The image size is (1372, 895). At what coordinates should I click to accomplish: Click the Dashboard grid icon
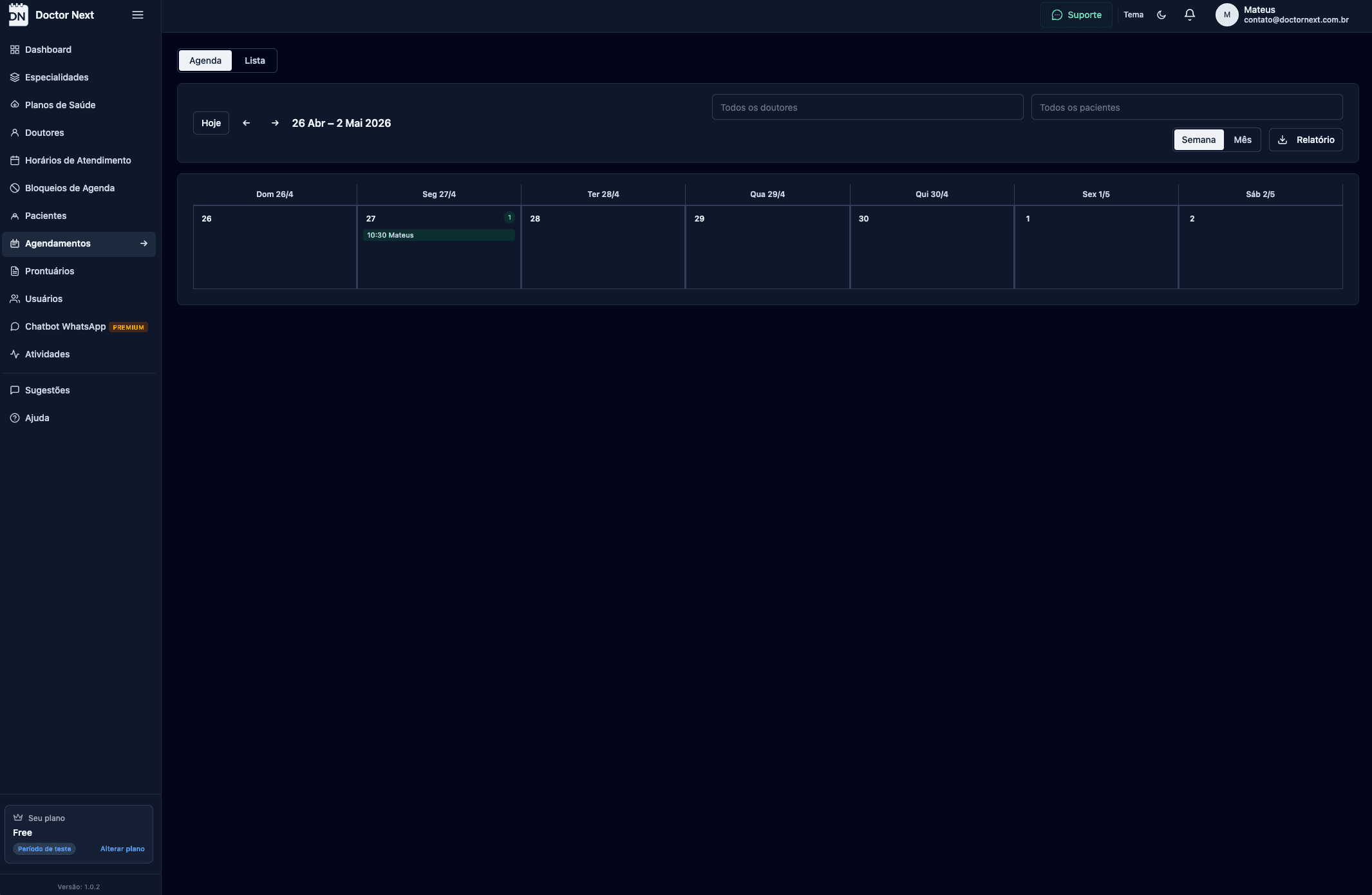tap(15, 50)
